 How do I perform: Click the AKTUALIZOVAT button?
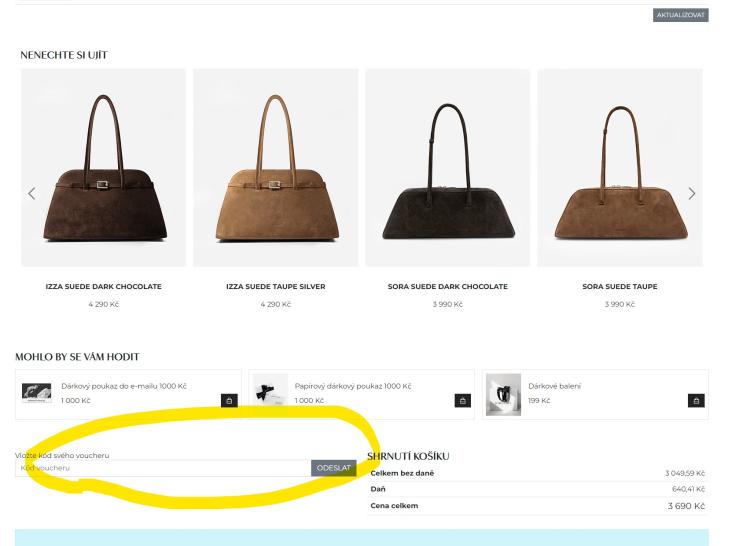tap(680, 15)
